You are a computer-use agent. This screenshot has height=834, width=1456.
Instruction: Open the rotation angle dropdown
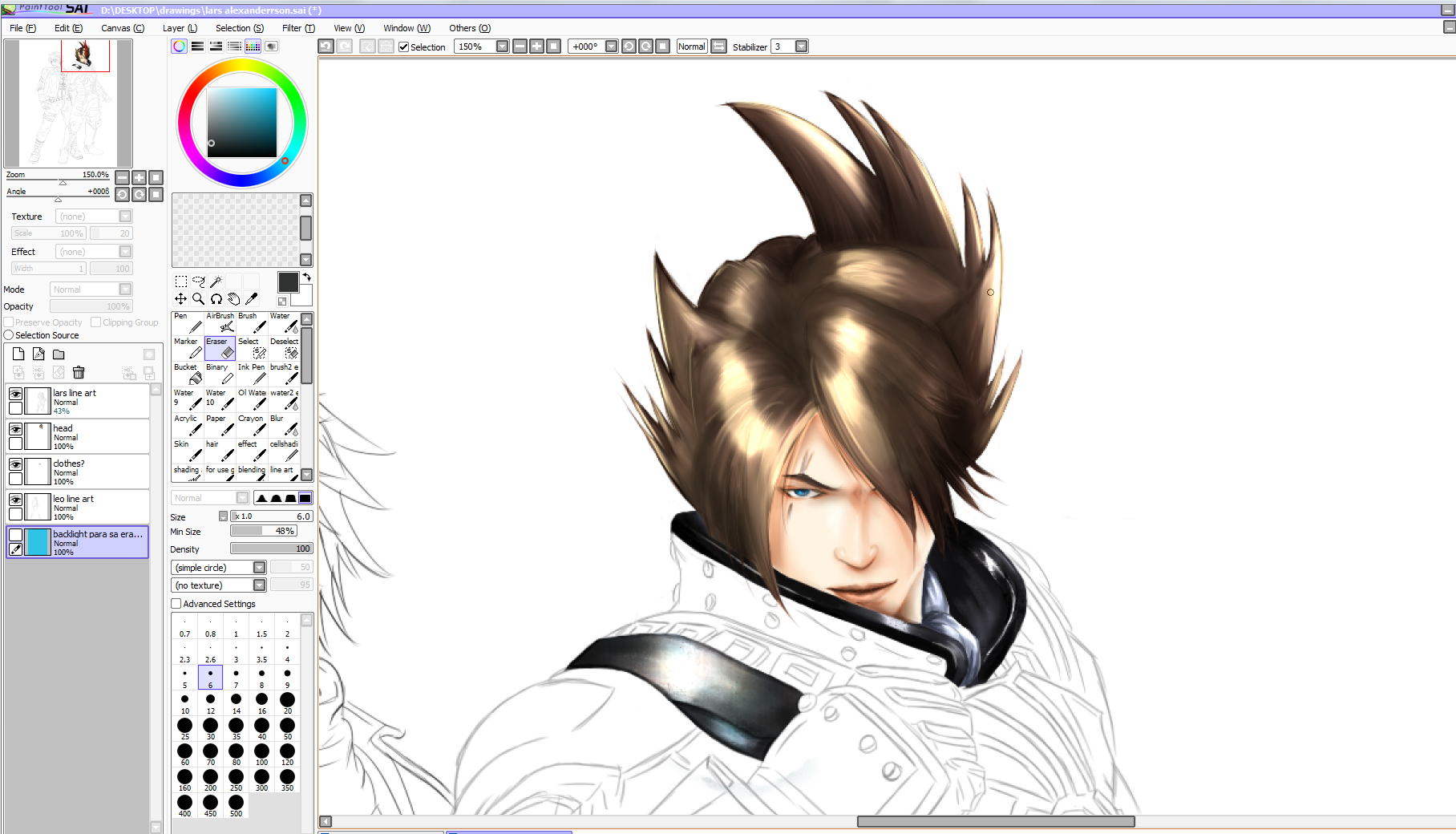pyautogui.click(x=611, y=47)
